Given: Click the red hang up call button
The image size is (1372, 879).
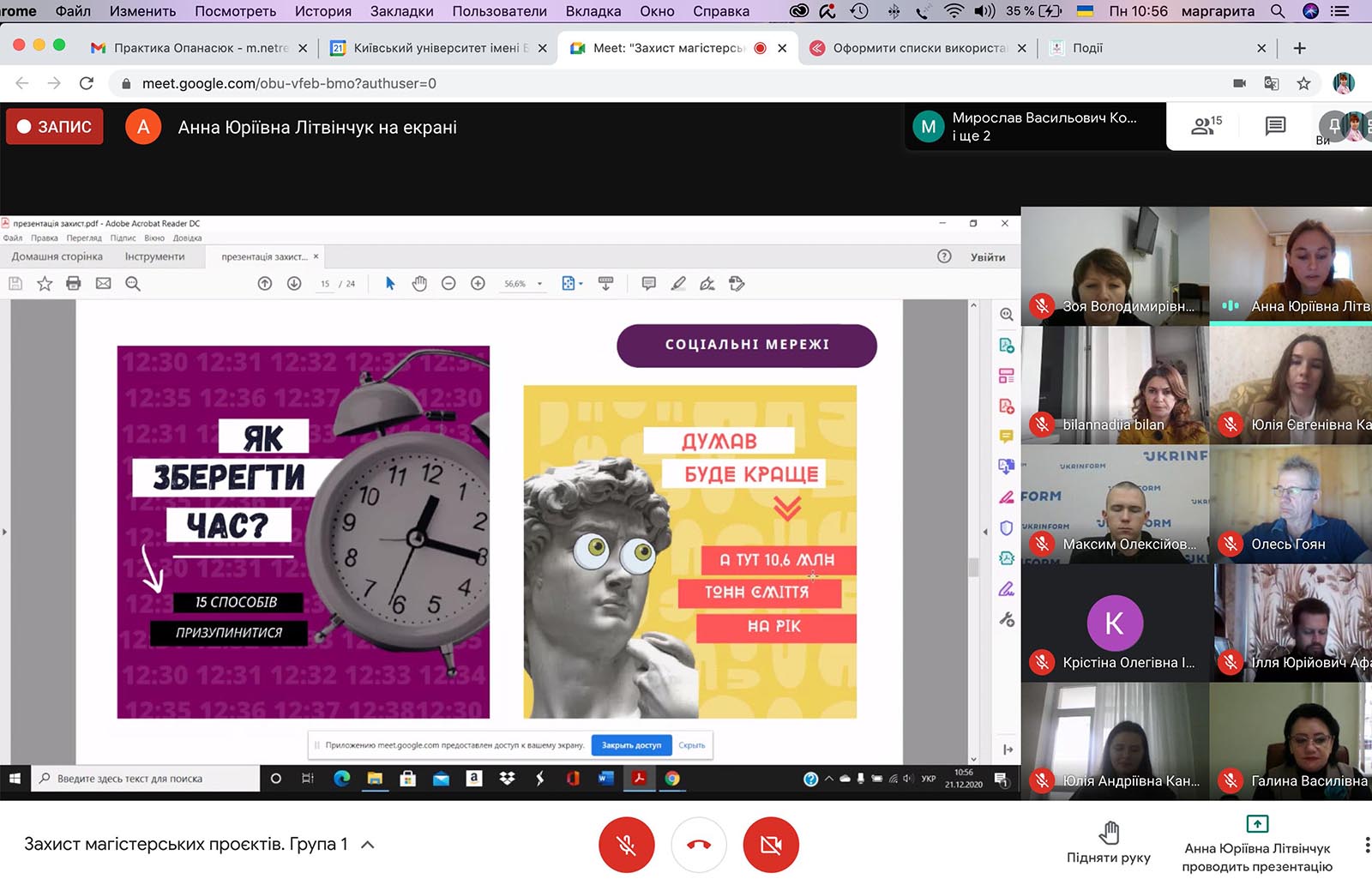Looking at the screenshot, I should tap(699, 845).
